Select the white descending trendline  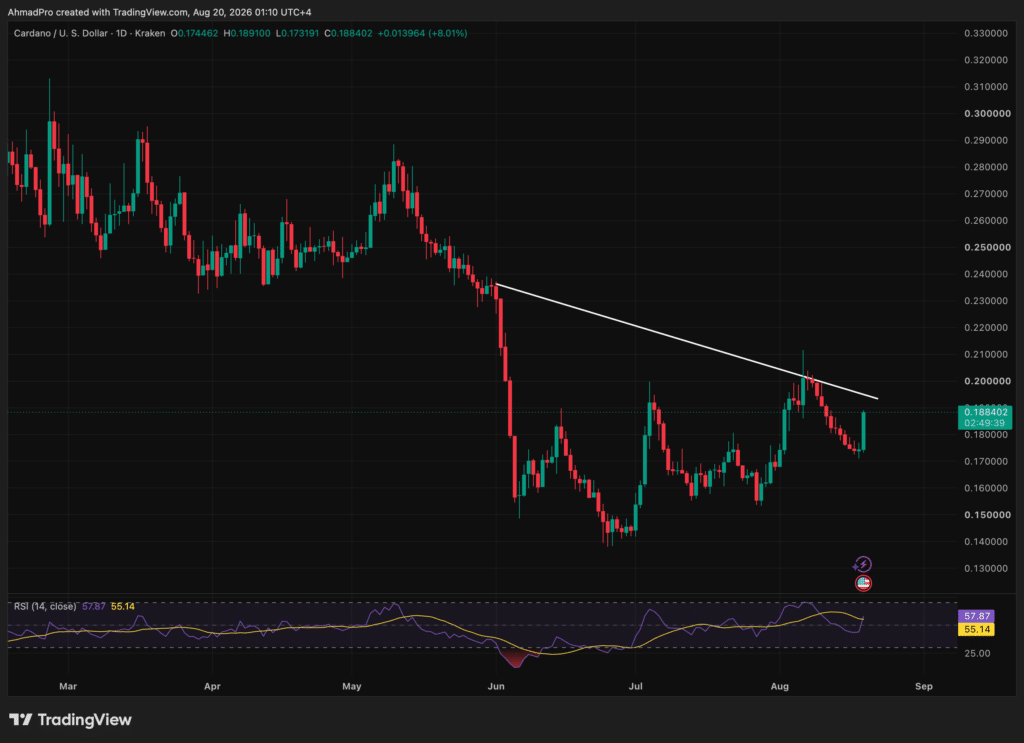686,341
